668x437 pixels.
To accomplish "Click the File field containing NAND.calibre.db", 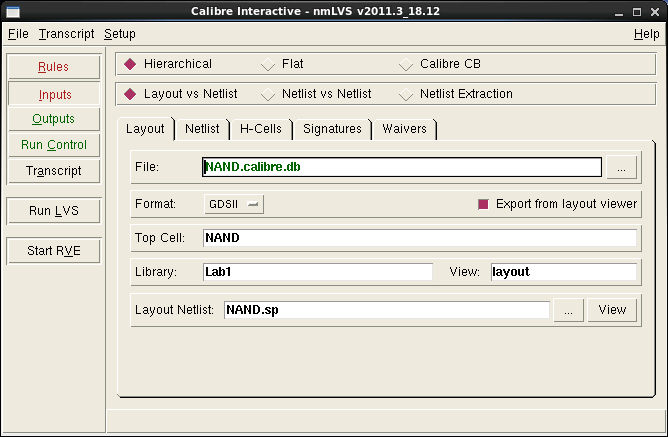I will click(402, 167).
